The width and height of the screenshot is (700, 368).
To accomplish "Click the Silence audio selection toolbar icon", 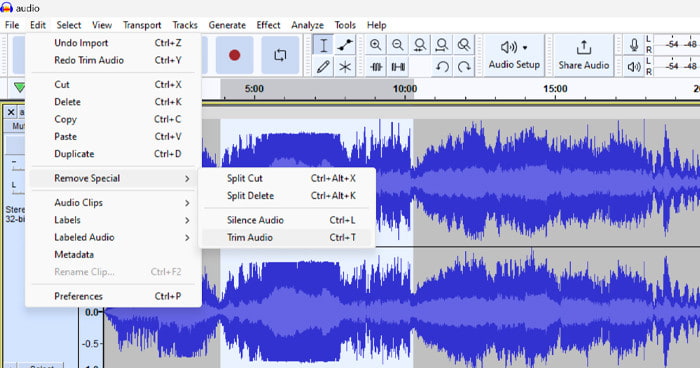I will click(398, 67).
